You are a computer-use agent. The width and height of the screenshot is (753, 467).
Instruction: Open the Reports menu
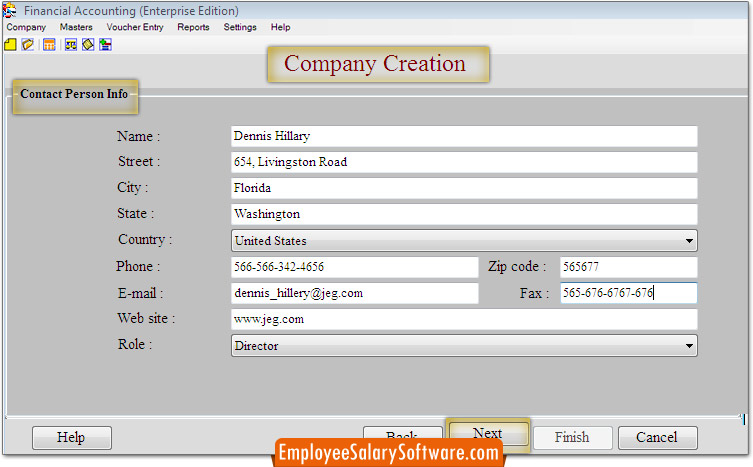pyautogui.click(x=193, y=27)
